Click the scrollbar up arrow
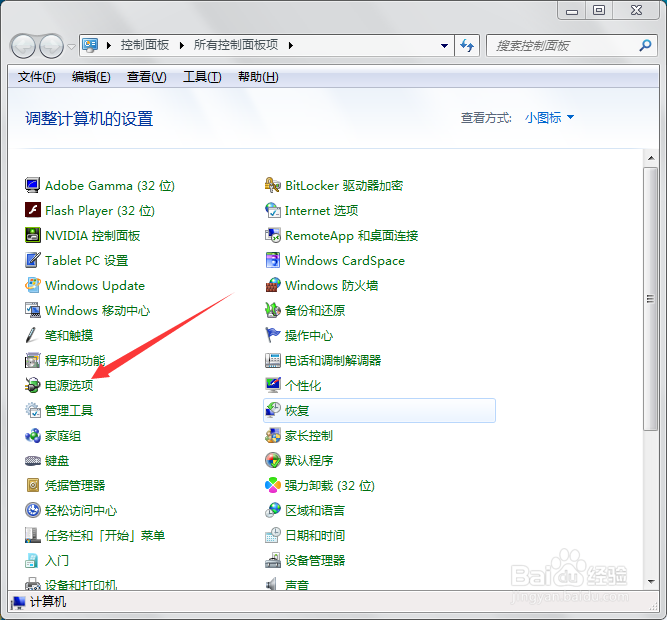The width and height of the screenshot is (667, 620). [x=651, y=158]
